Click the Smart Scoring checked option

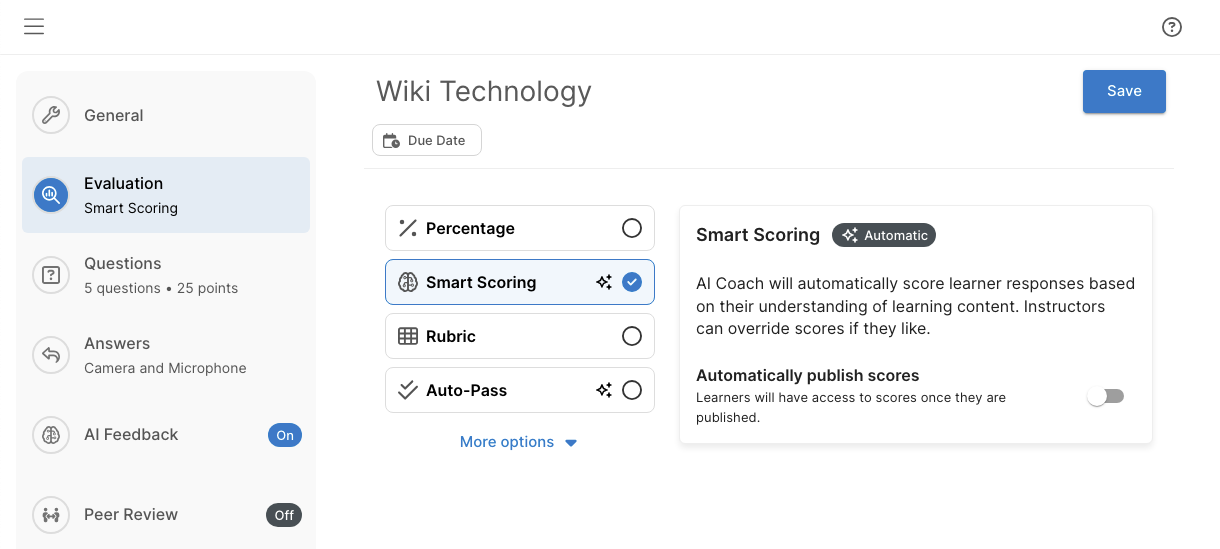[520, 282]
